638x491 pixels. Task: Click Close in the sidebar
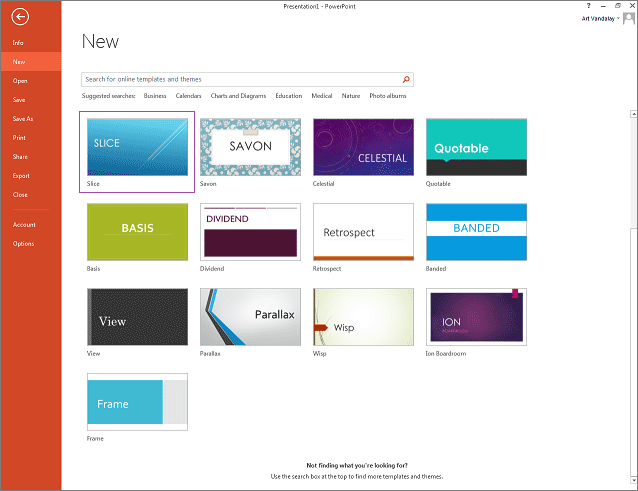[20, 194]
